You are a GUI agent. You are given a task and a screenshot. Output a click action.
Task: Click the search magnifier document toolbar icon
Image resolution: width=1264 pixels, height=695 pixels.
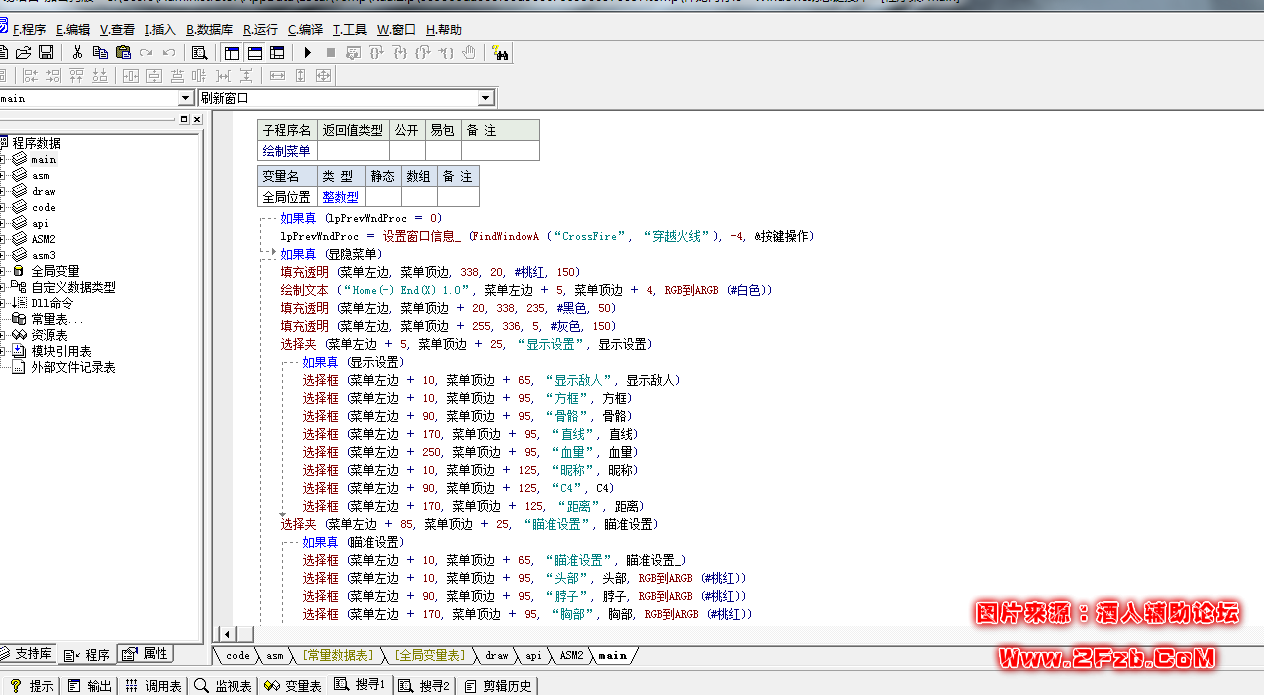point(199,53)
